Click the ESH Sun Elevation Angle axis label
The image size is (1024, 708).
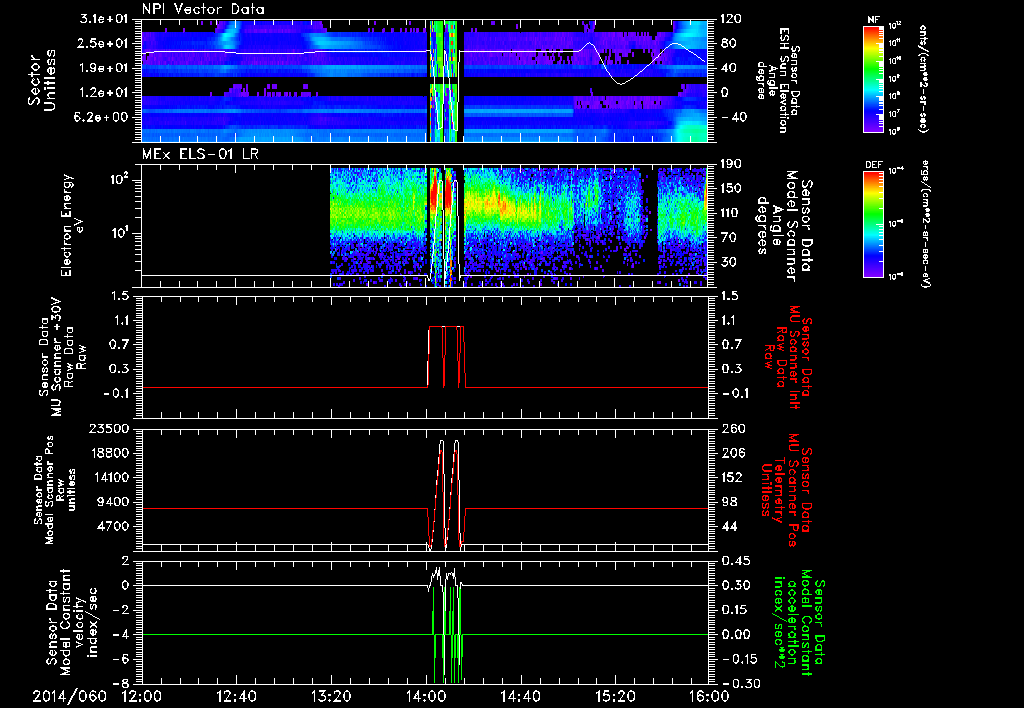pos(777,80)
